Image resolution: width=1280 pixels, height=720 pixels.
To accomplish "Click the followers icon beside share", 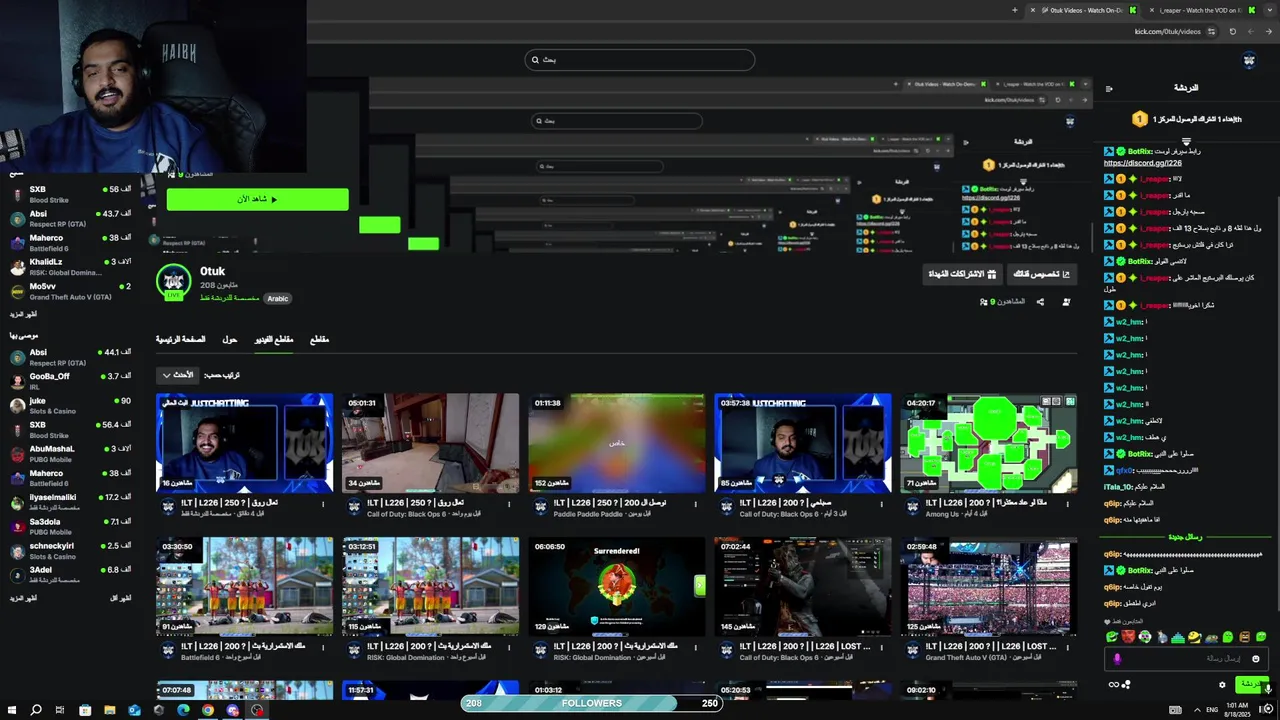I will coord(1066,301).
